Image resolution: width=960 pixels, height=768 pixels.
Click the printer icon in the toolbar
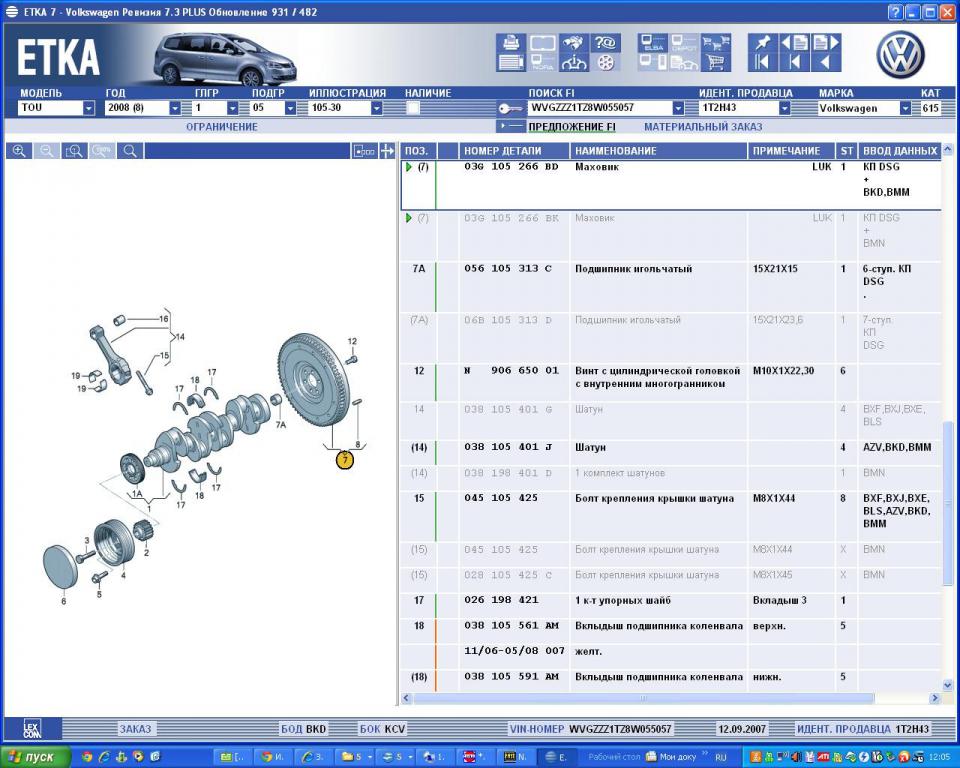point(511,43)
